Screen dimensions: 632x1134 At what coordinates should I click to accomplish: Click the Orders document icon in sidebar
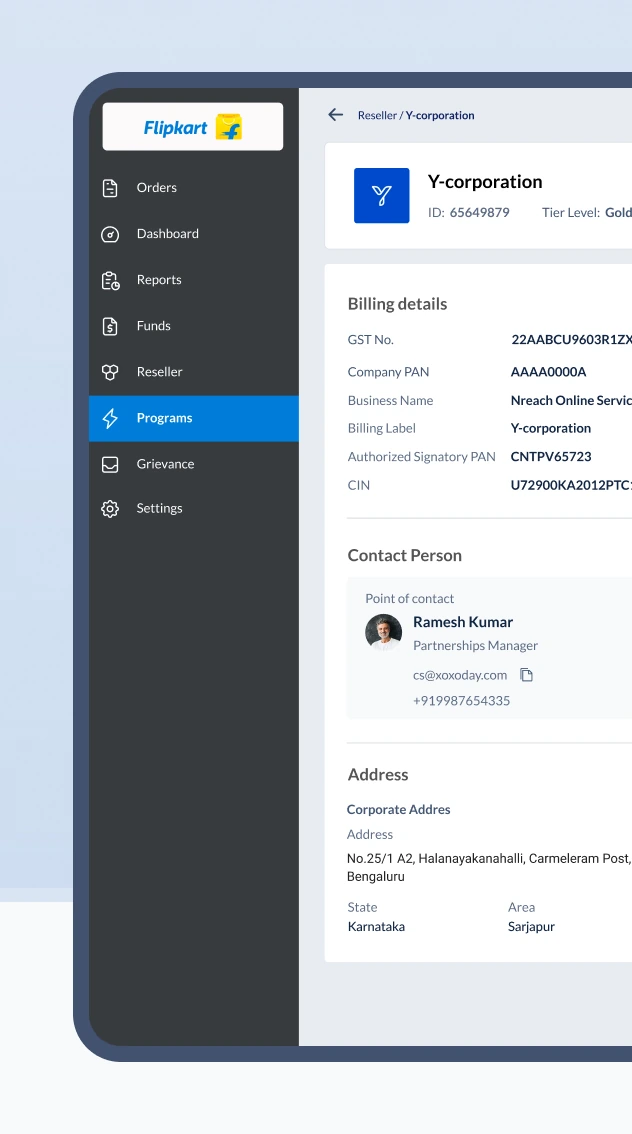[x=110, y=188]
